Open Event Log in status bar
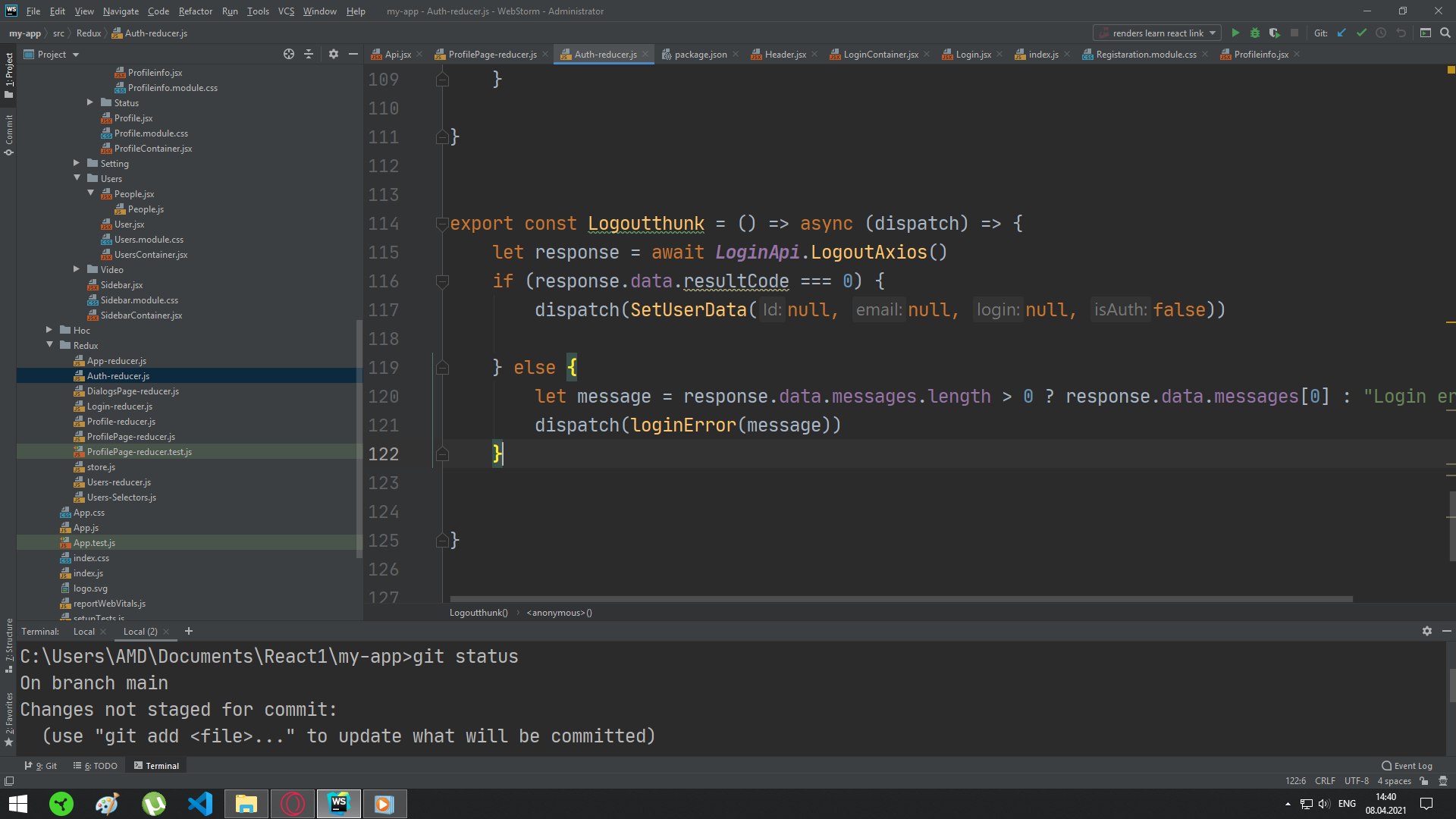 pos(1407,766)
